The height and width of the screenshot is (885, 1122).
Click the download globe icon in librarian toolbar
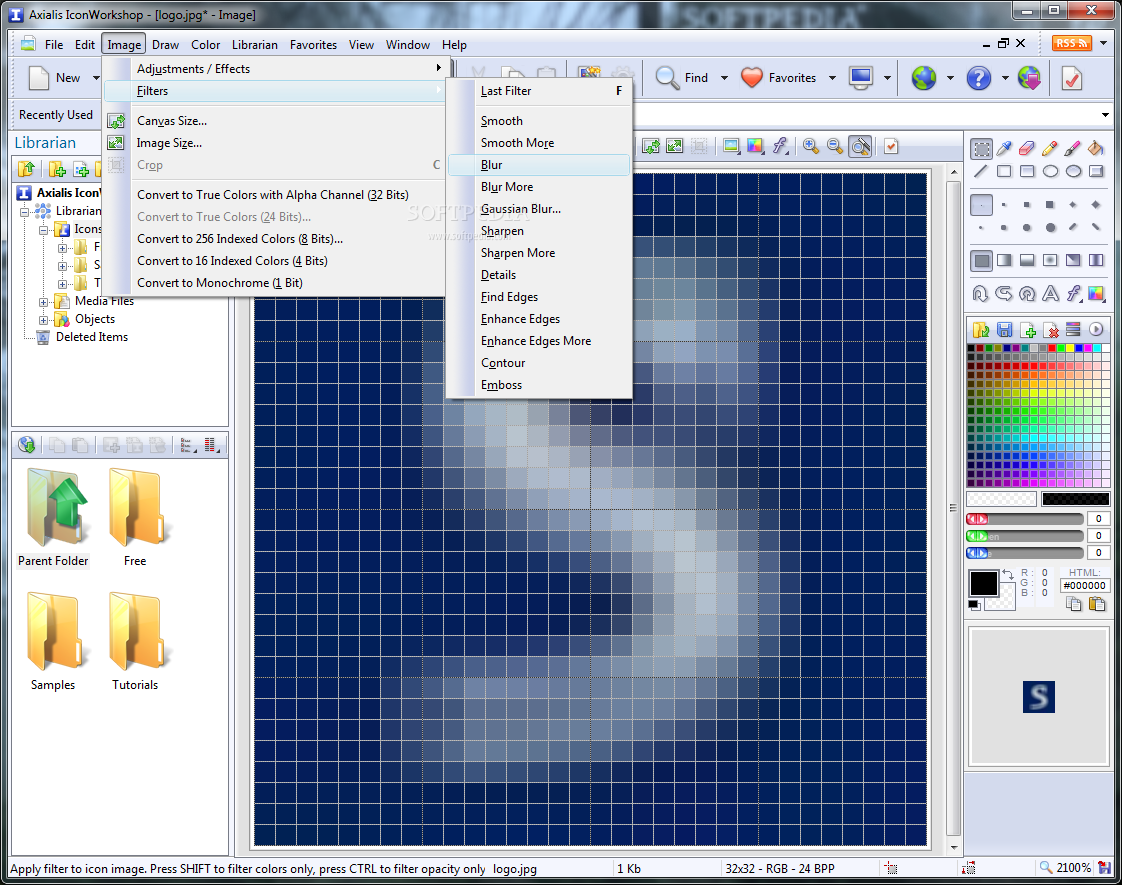click(27, 445)
